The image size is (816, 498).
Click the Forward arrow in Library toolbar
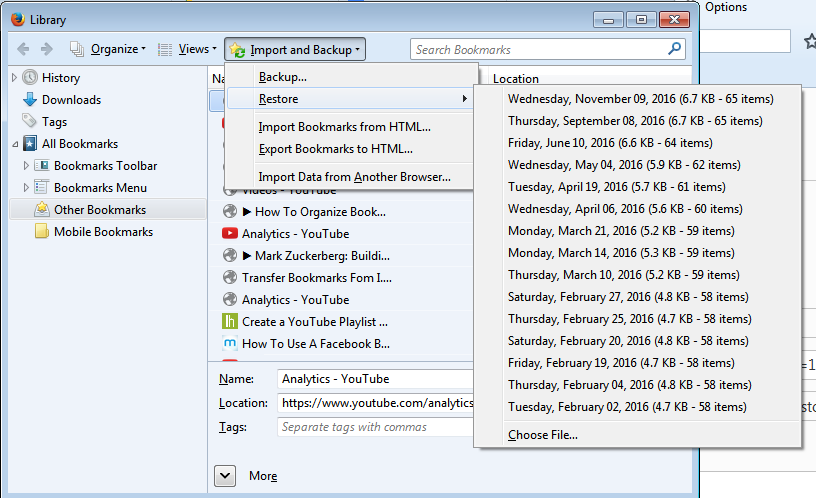pyautogui.click(x=47, y=49)
